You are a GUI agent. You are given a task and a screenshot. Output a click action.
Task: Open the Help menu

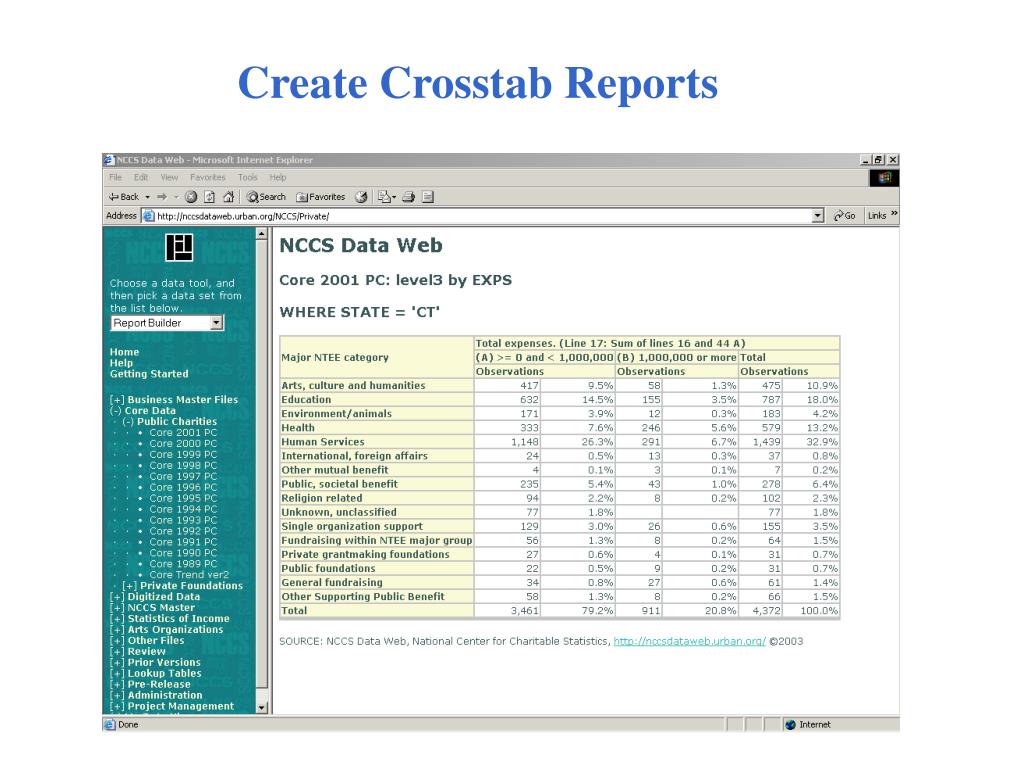[278, 177]
